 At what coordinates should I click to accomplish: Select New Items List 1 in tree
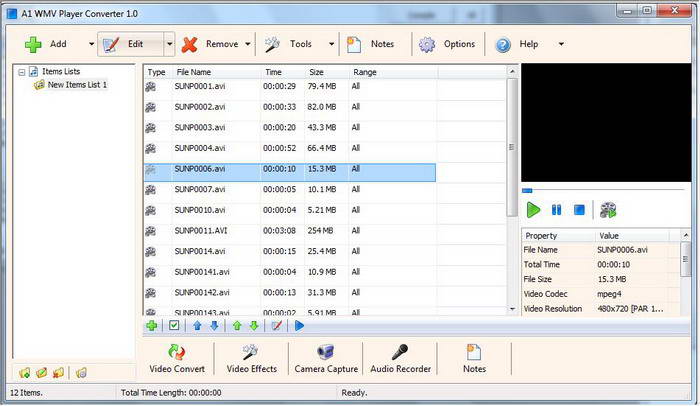pos(77,85)
